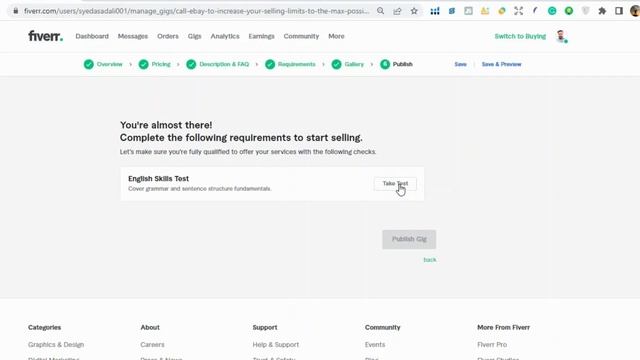The height and width of the screenshot is (360, 640).
Task: Open Messages in the top navigation
Action: [133, 36]
